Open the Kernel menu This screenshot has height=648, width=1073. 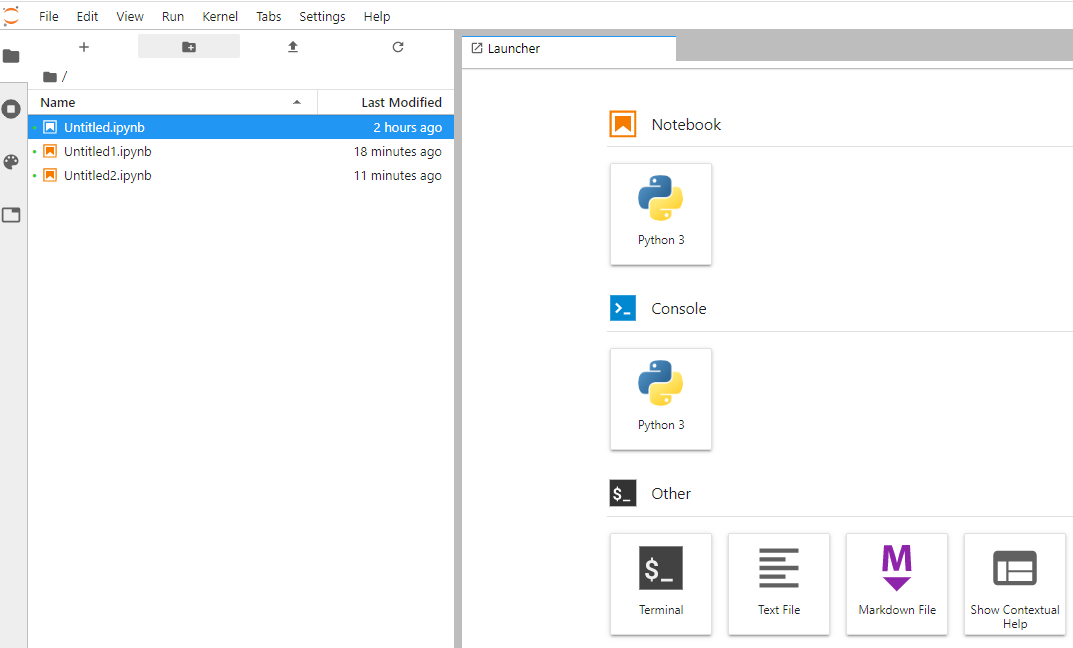220,16
